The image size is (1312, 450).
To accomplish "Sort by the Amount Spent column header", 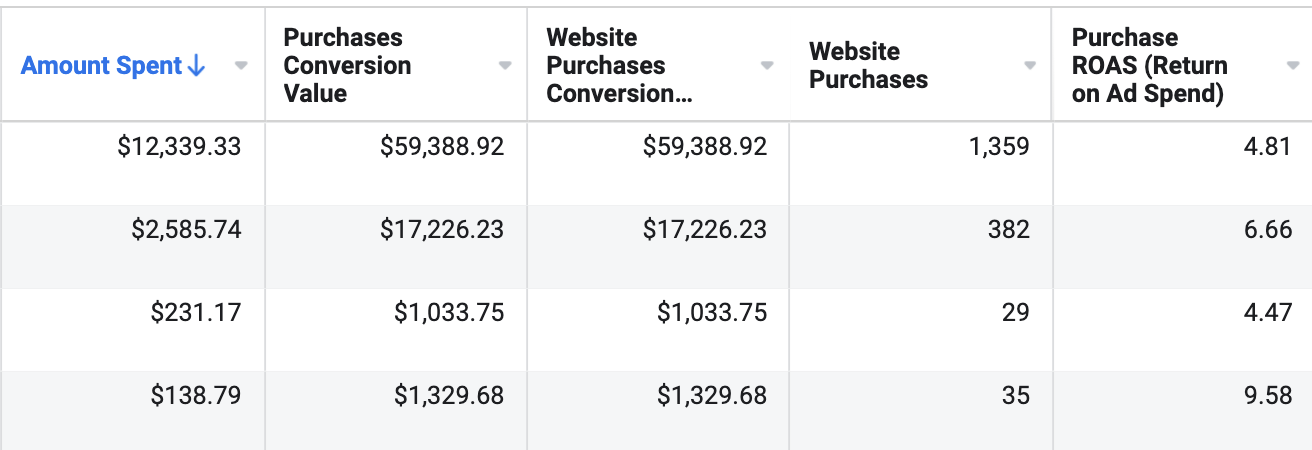I will click(103, 66).
